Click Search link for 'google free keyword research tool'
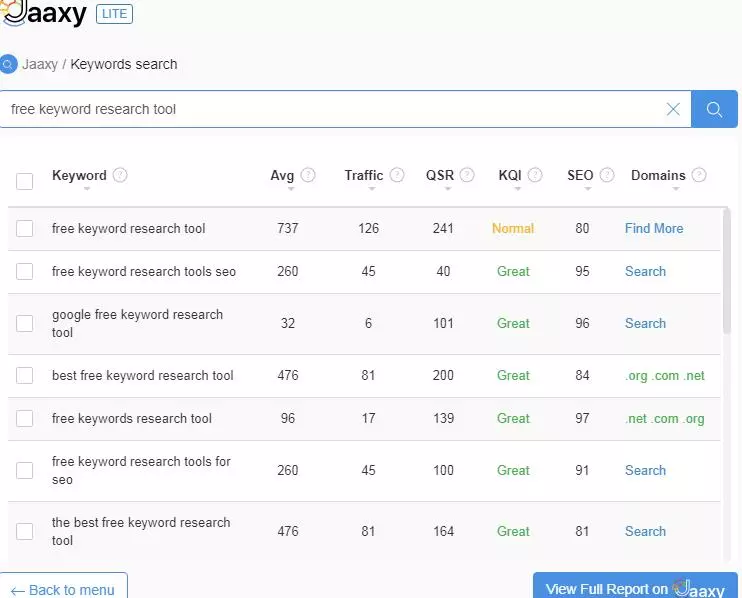Viewport: 742px width, 598px height. pyautogui.click(x=645, y=324)
